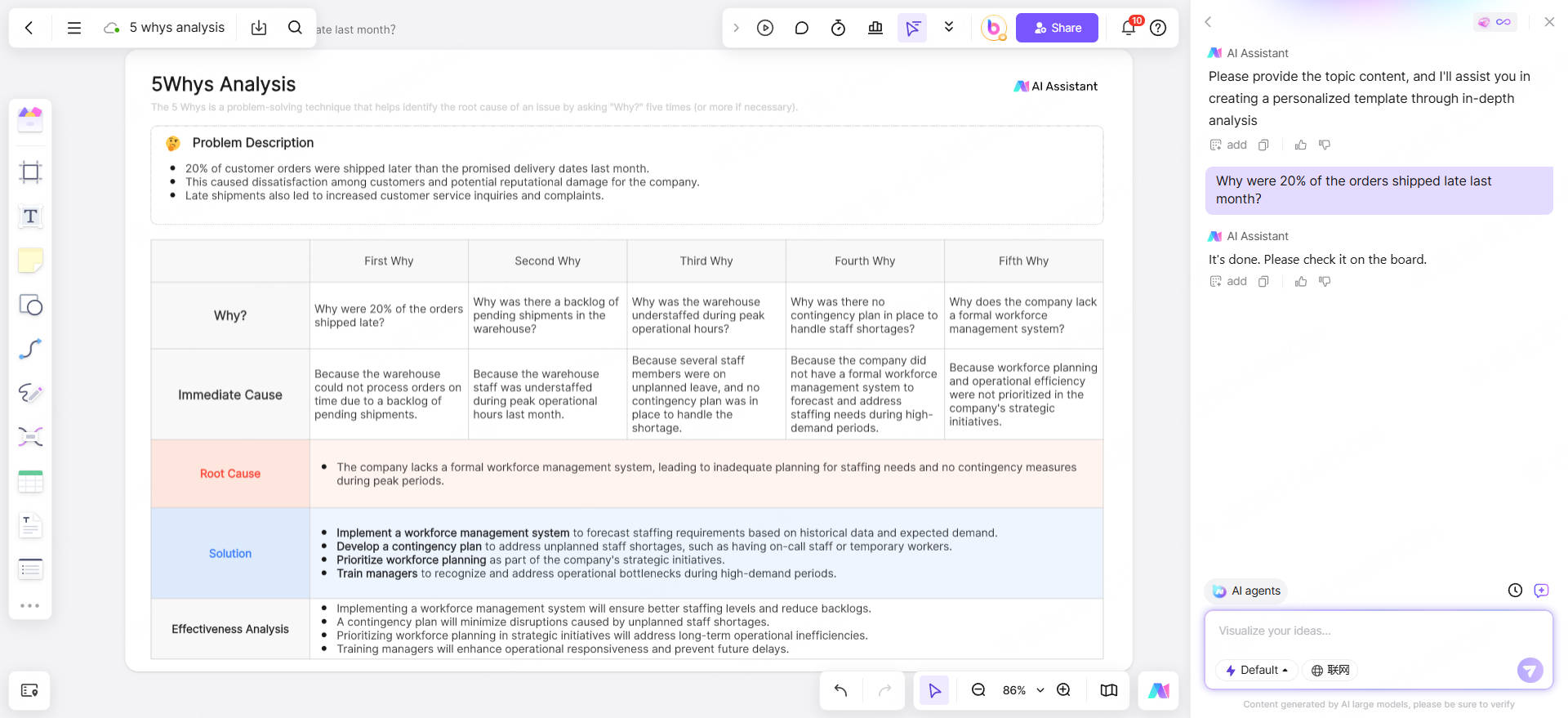This screenshot has height=718, width=1568.
Task: Start a new AI chat
Action: pos(1541,590)
